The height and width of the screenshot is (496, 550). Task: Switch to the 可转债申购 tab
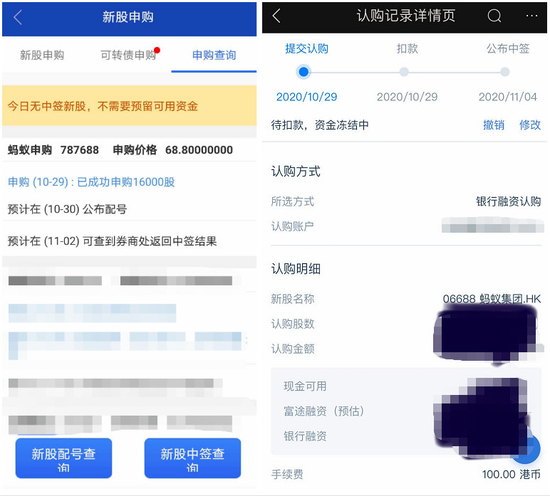[x=128, y=55]
